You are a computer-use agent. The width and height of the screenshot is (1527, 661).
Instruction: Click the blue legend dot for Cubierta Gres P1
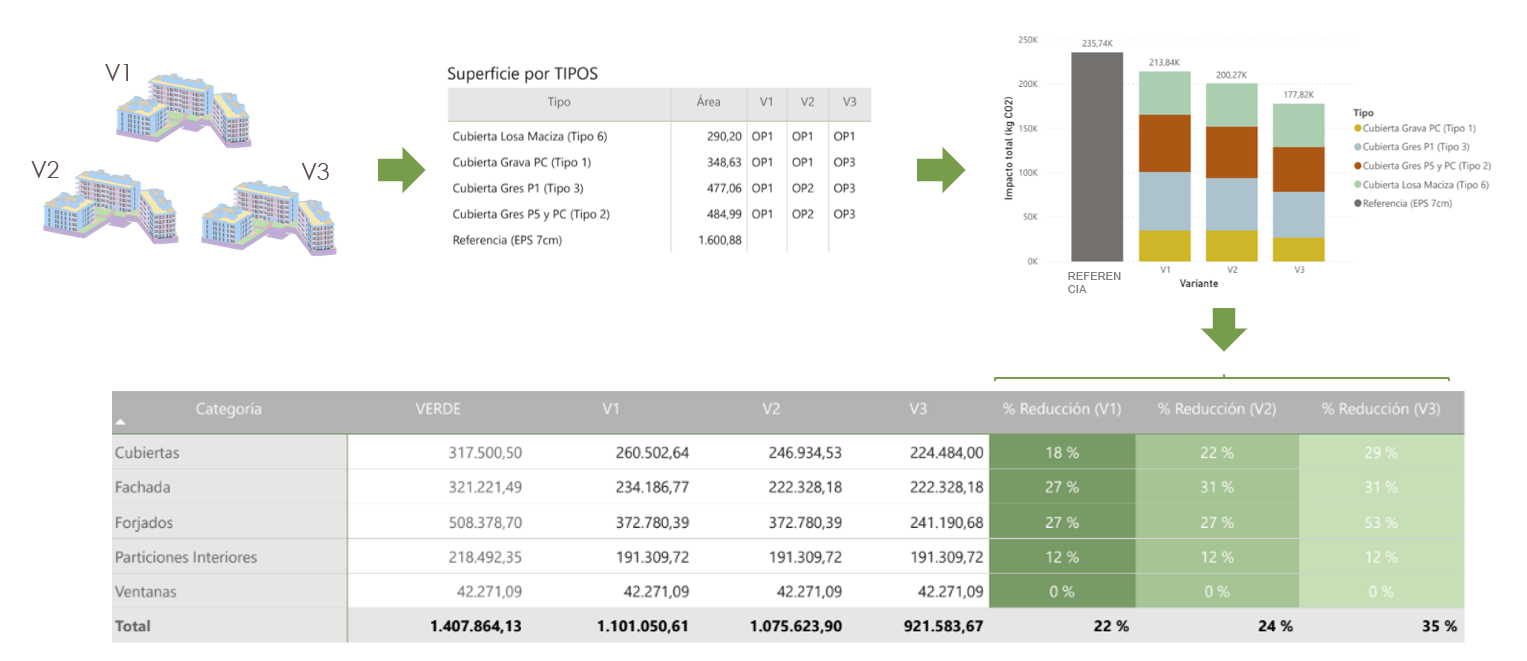point(1358,147)
